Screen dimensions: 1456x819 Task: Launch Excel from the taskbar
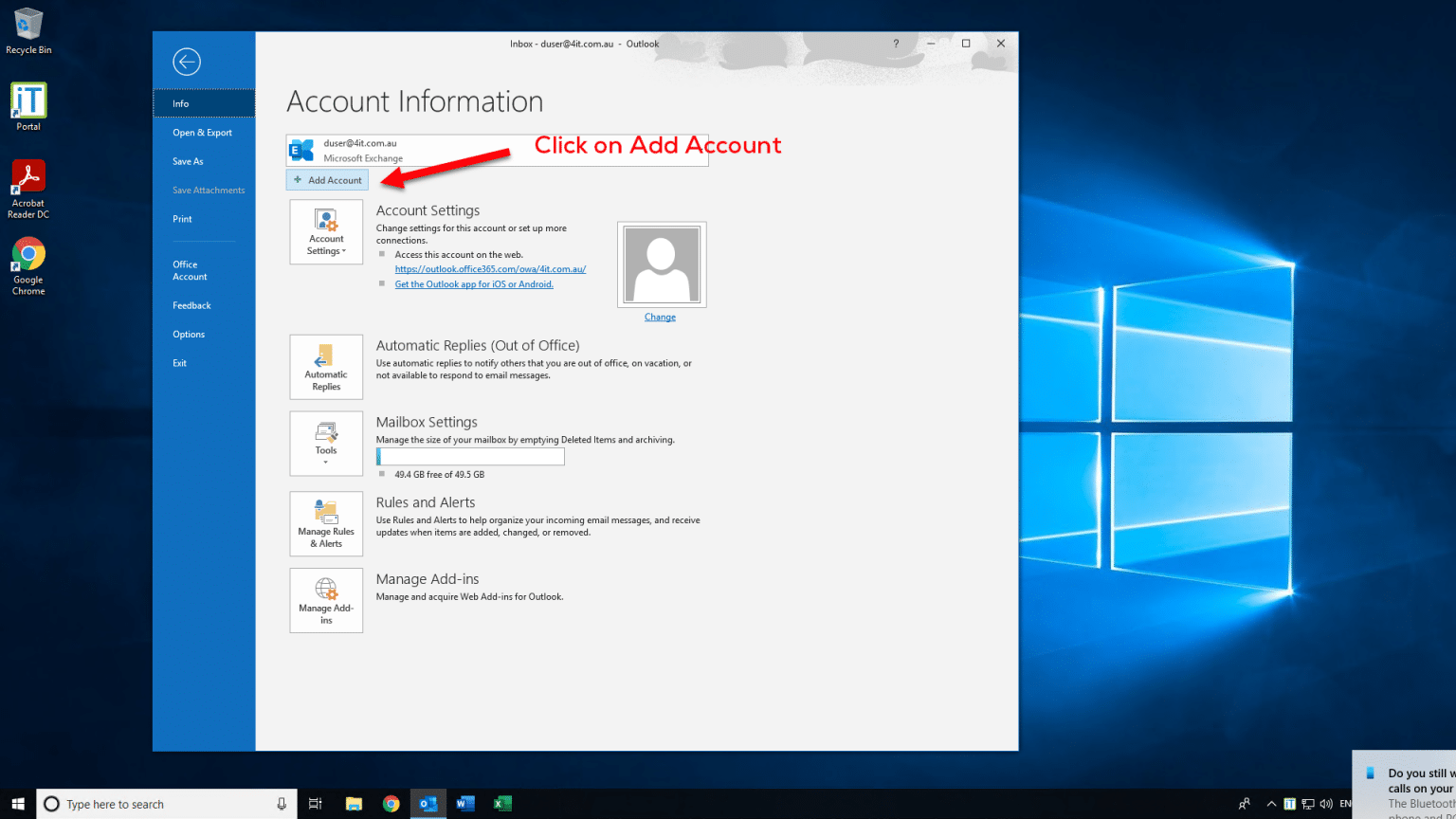(x=502, y=803)
